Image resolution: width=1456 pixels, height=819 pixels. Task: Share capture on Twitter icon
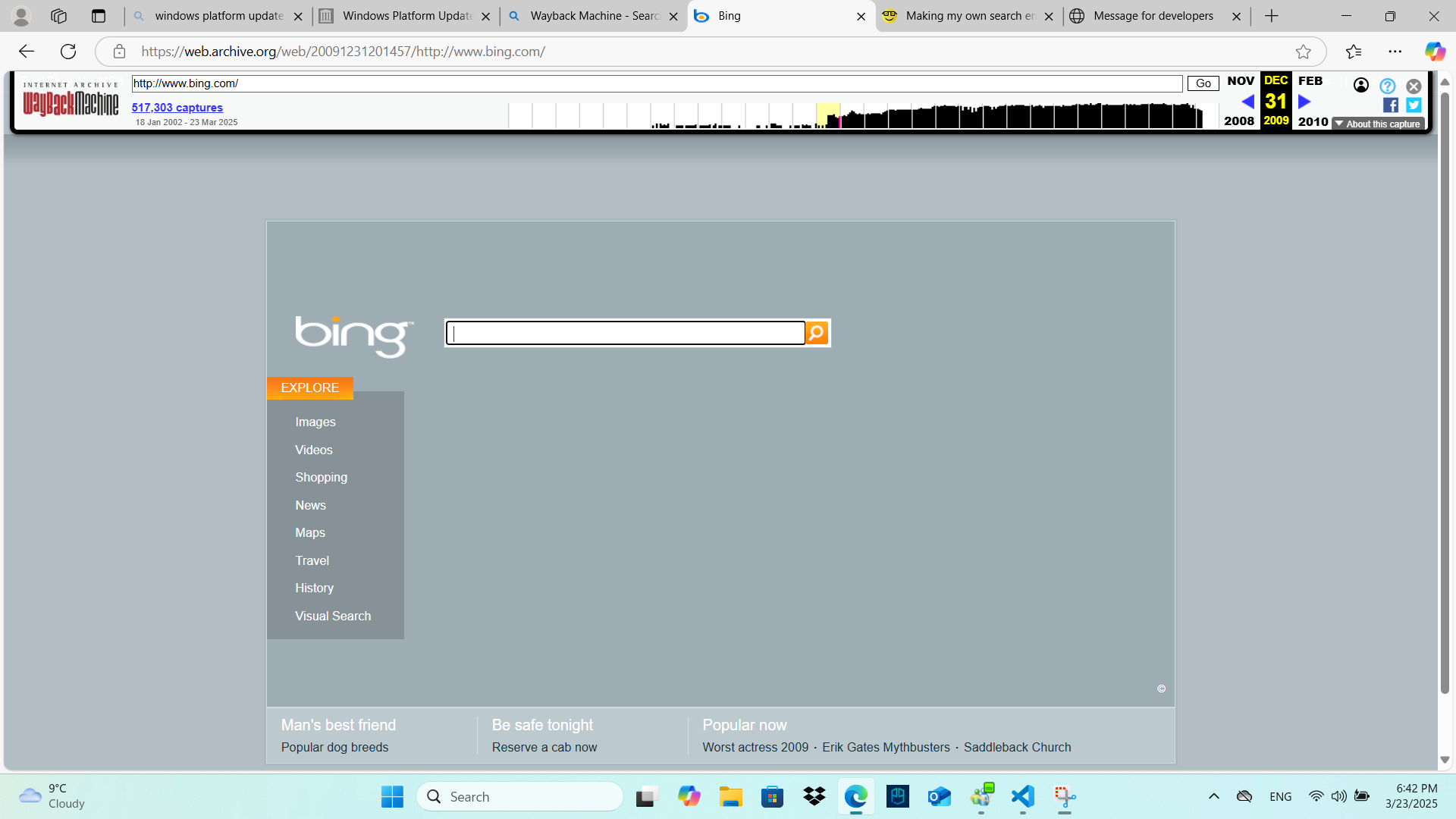1414,105
